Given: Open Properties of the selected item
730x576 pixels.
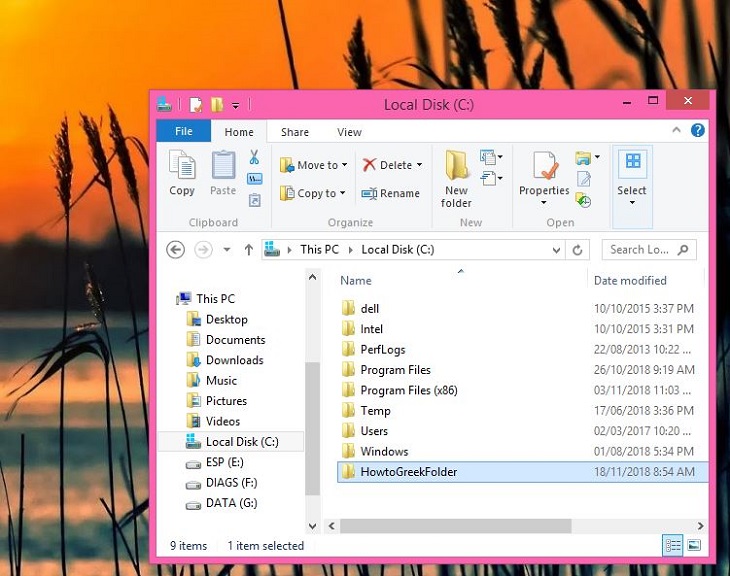Looking at the screenshot, I should pyautogui.click(x=544, y=174).
